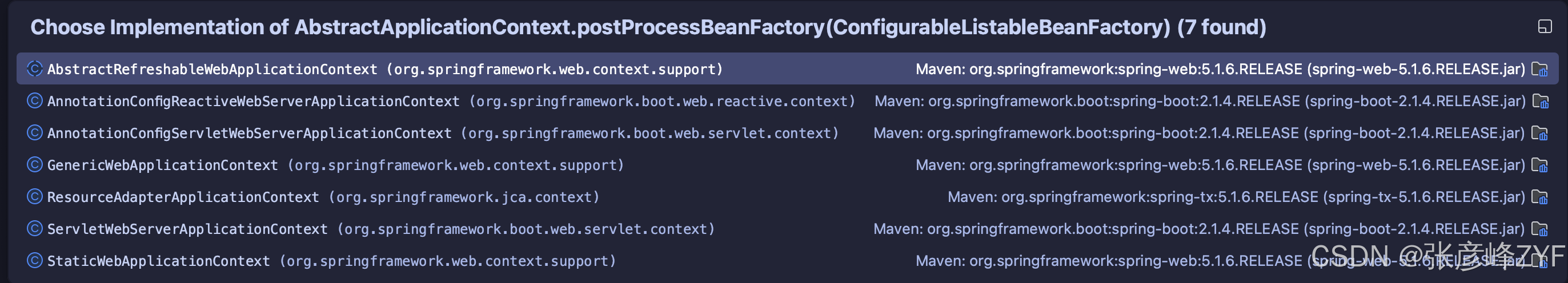Click spring-tx-5.1.6.RELEASE.jar Maven location text
The height and width of the screenshot is (283, 1568).
[x=1236, y=197]
